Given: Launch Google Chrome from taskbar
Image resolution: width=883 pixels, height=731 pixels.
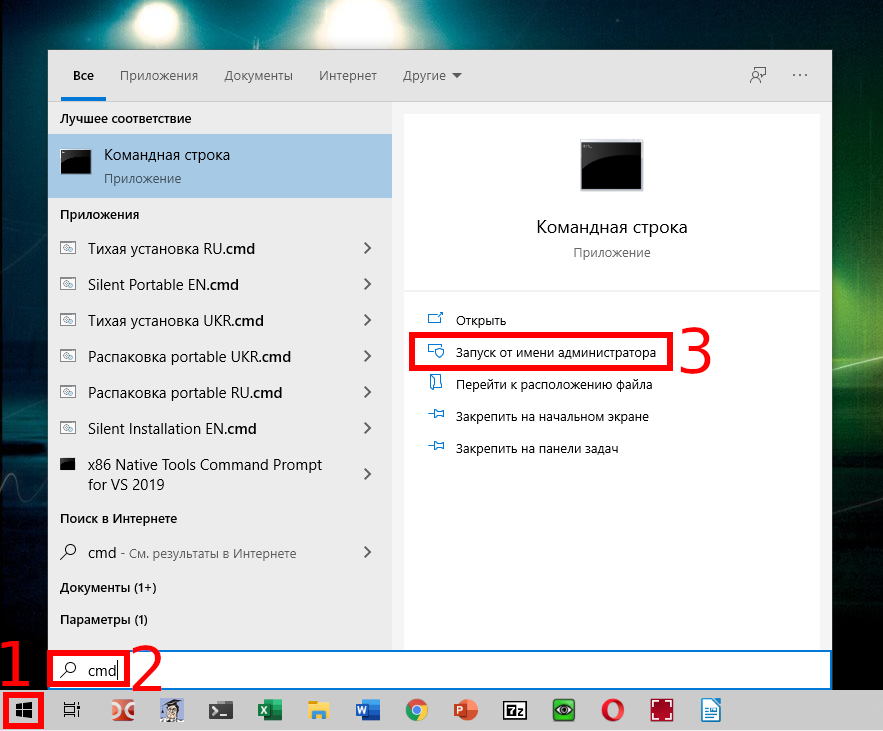Looking at the screenshot, I should point(417,711).
